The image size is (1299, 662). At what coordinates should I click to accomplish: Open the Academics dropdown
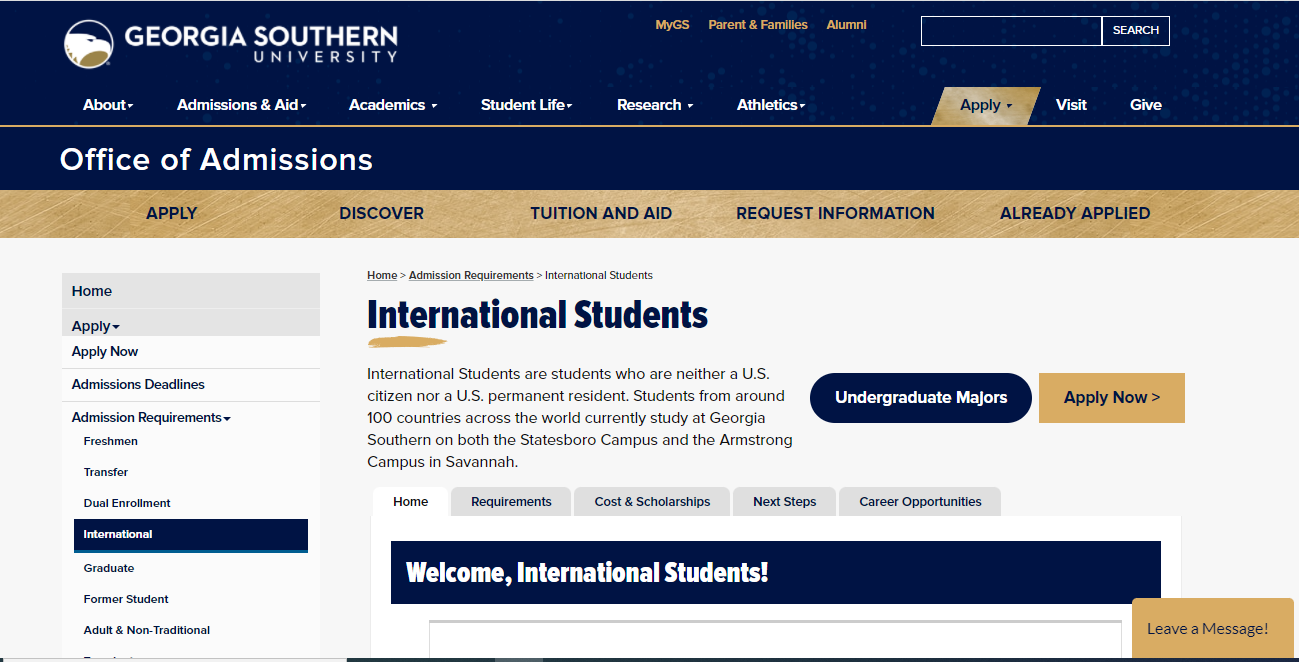tap(393, 105)
